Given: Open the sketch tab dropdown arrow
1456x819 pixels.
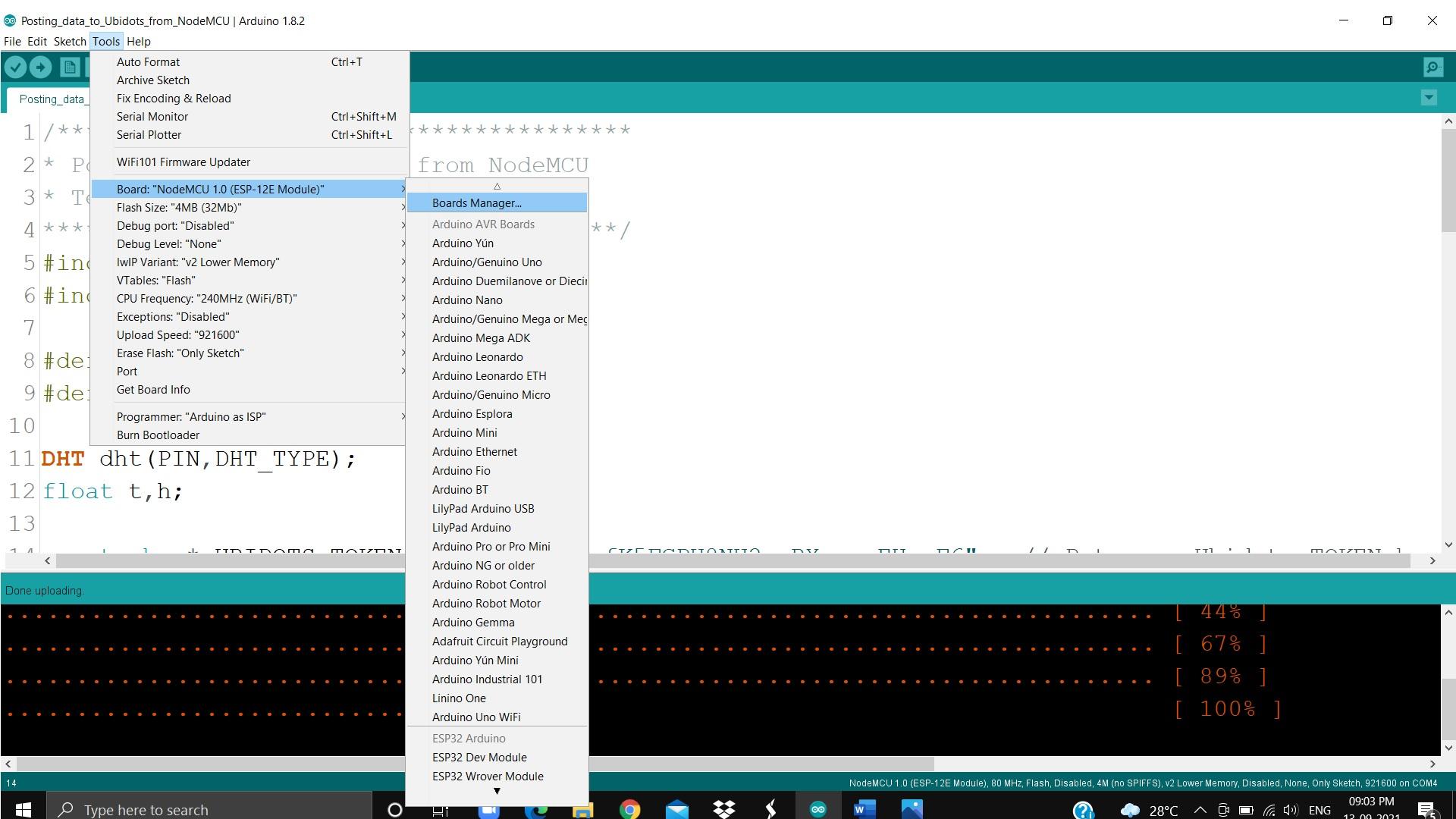Looking at the screenshot, I should tap(1429, 97).
